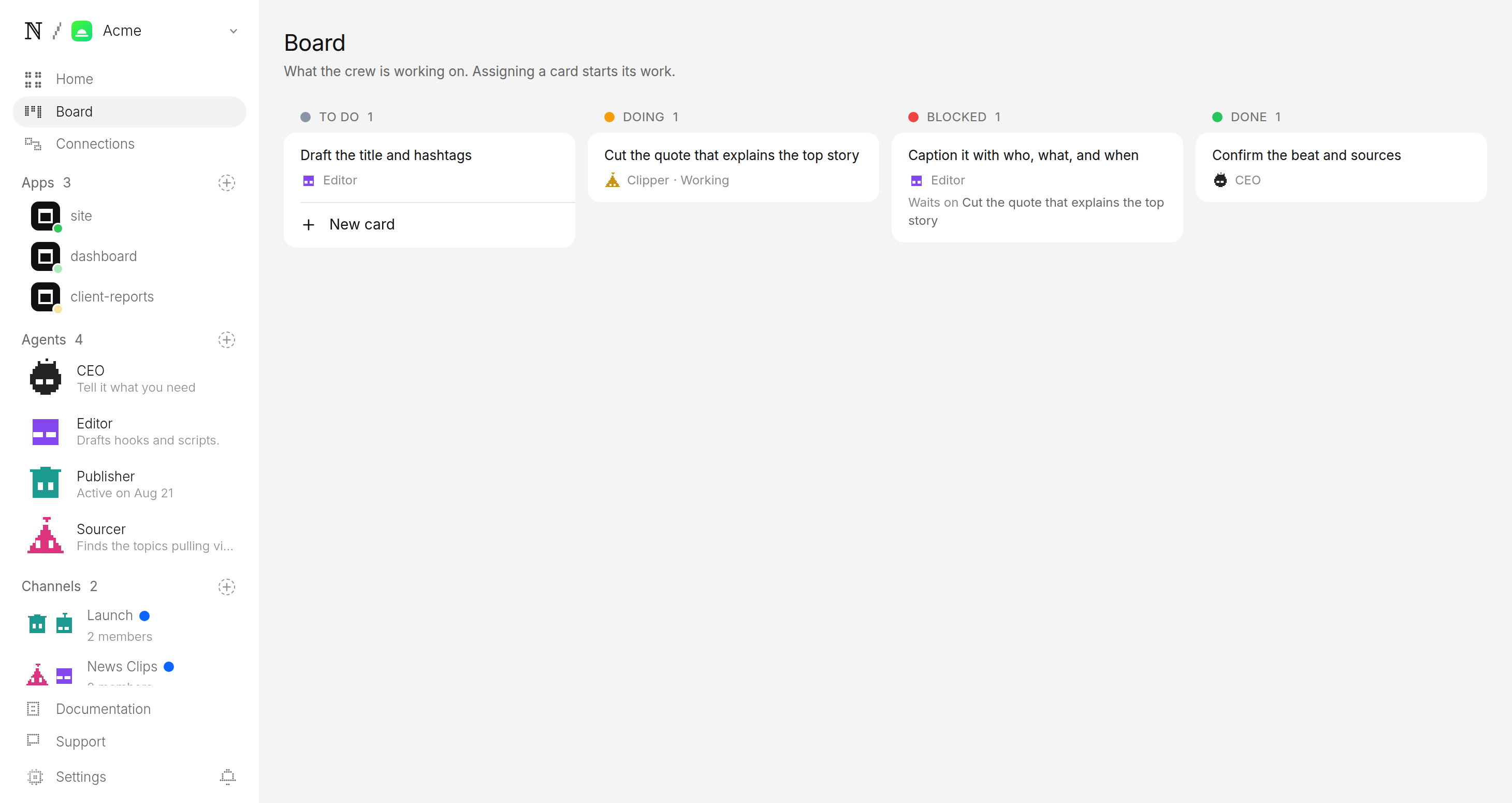
Task: Open the Support link
Action: pos(129,741)
